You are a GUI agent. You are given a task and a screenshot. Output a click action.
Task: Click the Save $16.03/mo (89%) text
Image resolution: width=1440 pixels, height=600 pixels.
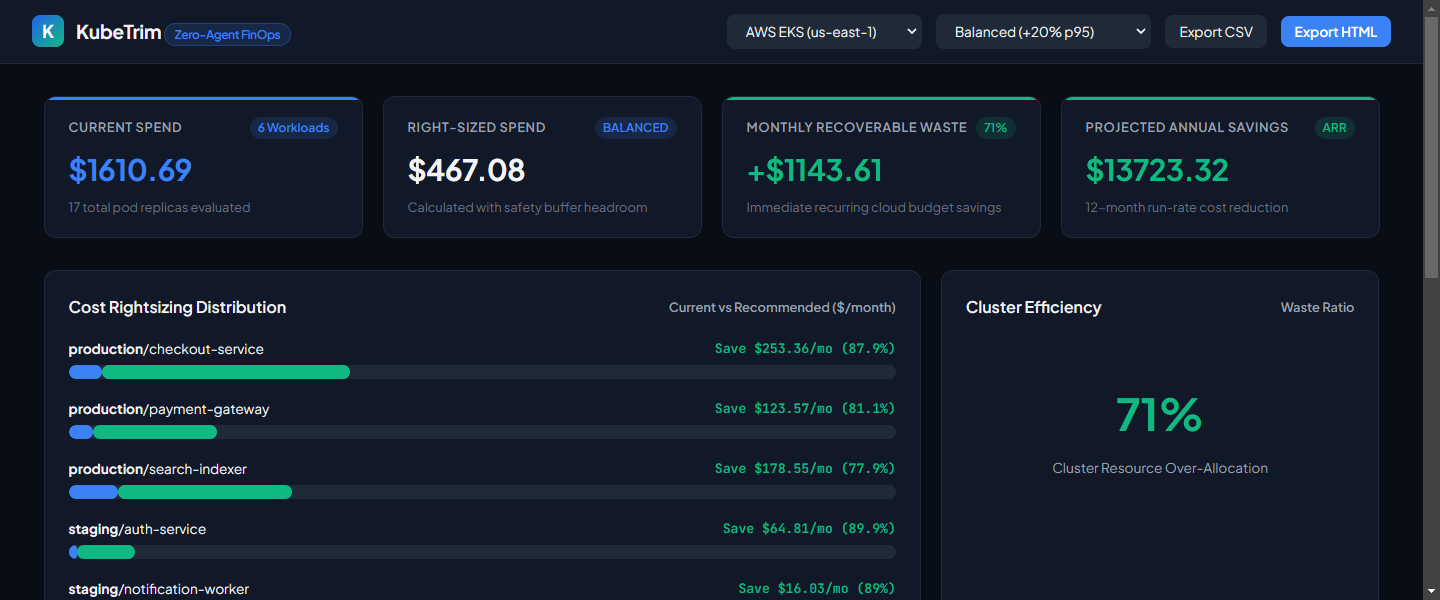tap(817, 589)
